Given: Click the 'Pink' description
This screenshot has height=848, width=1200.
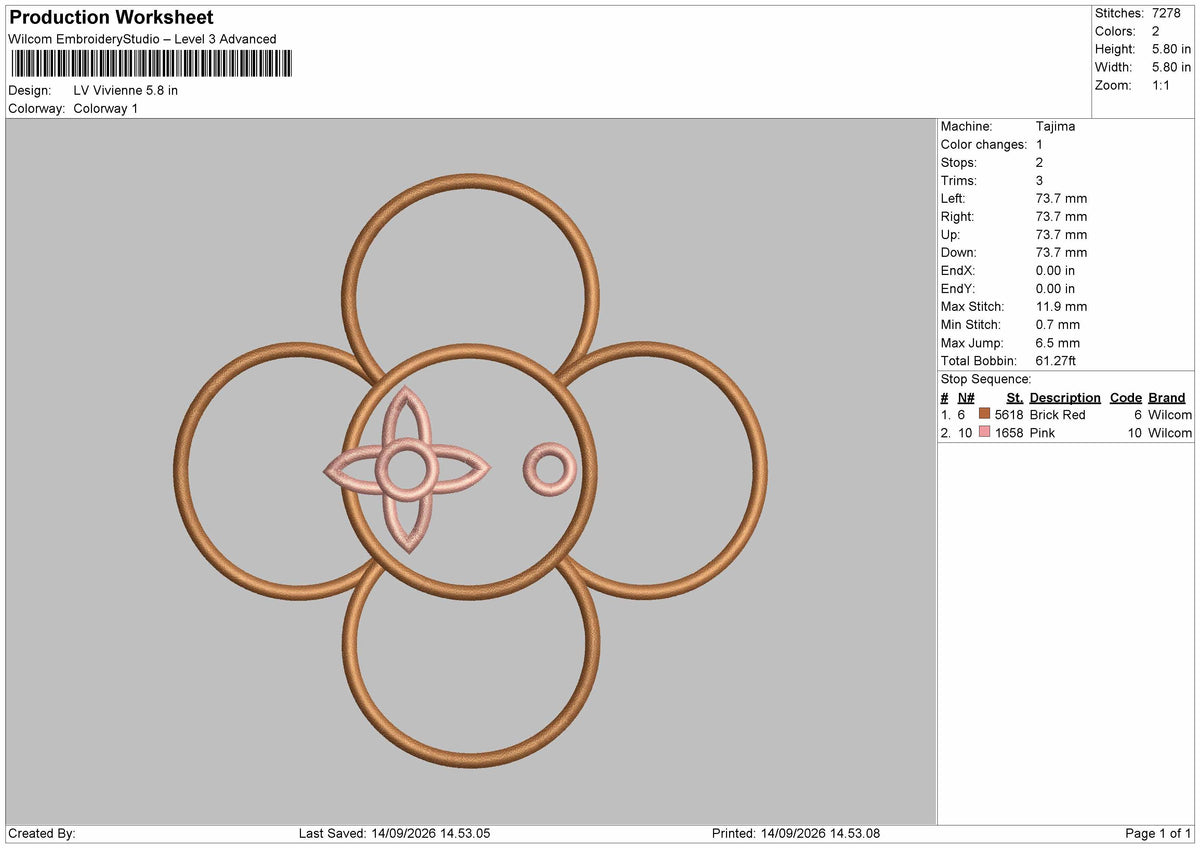Looking at the screenshot, I should click(x=1042, y=432).
